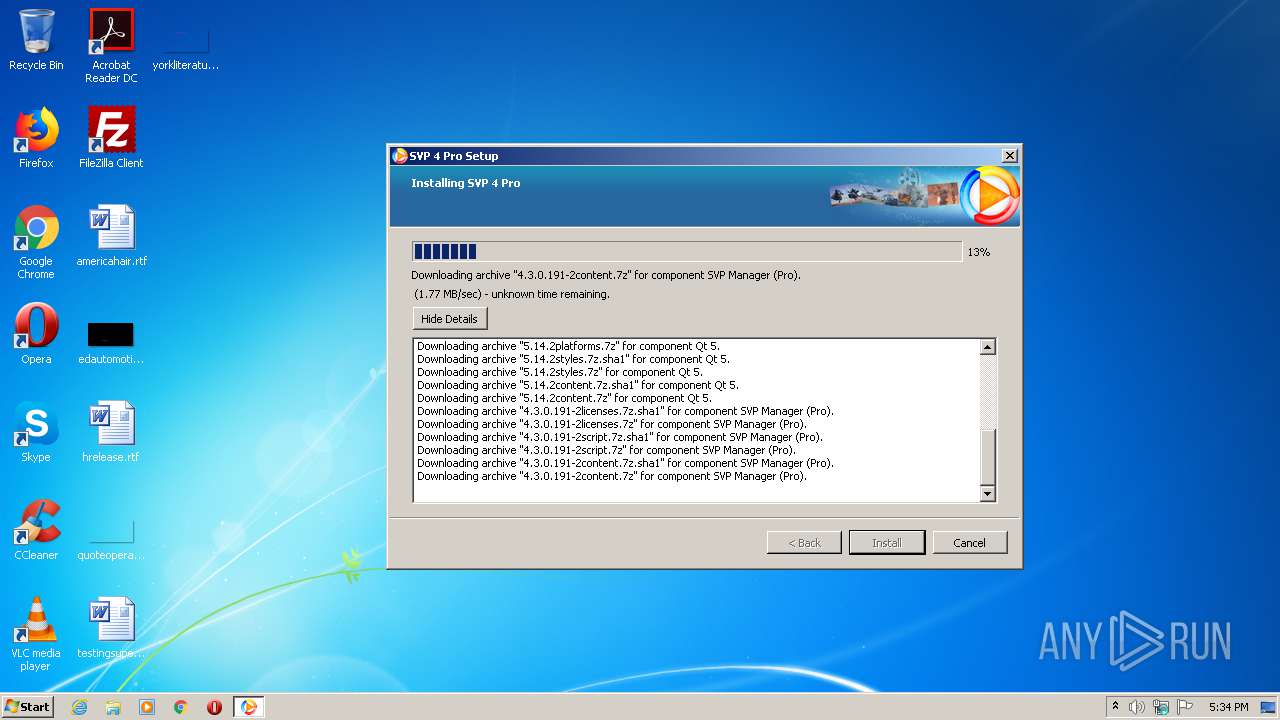Launch Google Chrome desktop shortcut
Screen dimensions: 1280x720
click(x=36, y=242)
